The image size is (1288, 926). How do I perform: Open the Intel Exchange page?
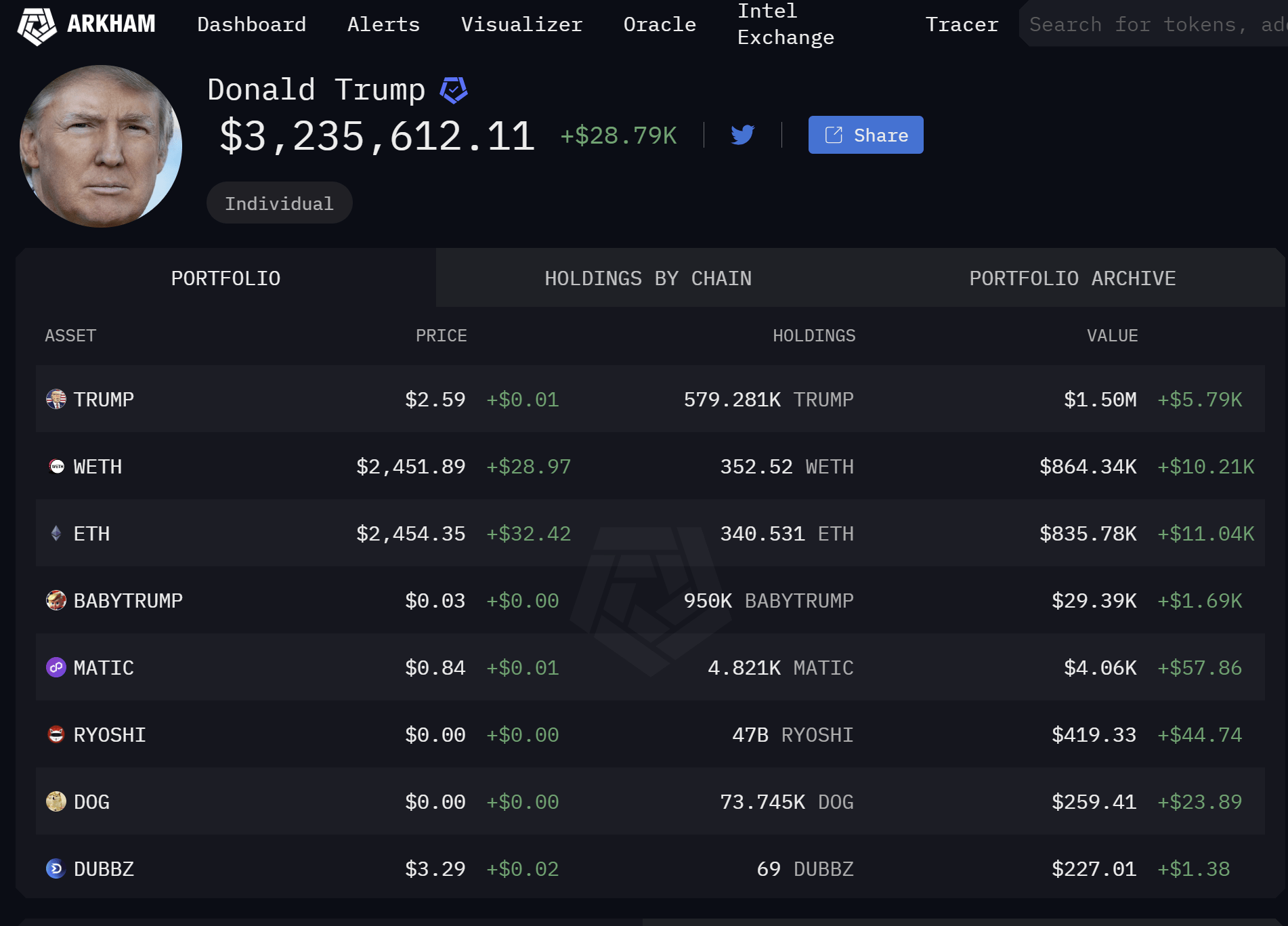(786, 24)
